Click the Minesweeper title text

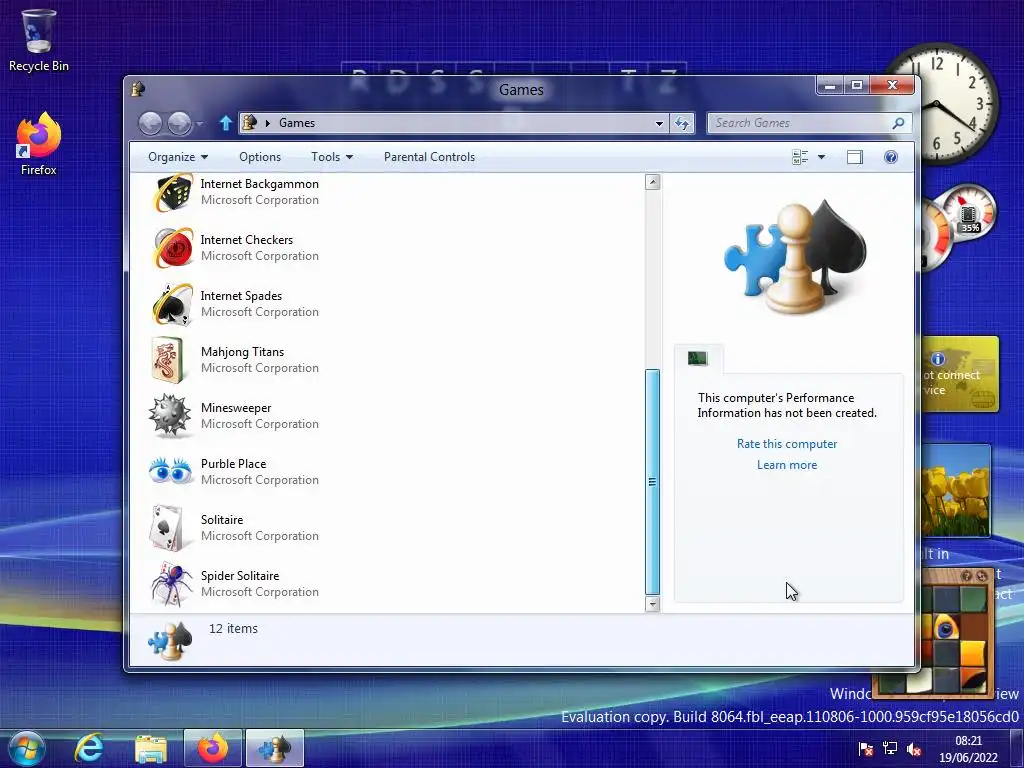236,408
